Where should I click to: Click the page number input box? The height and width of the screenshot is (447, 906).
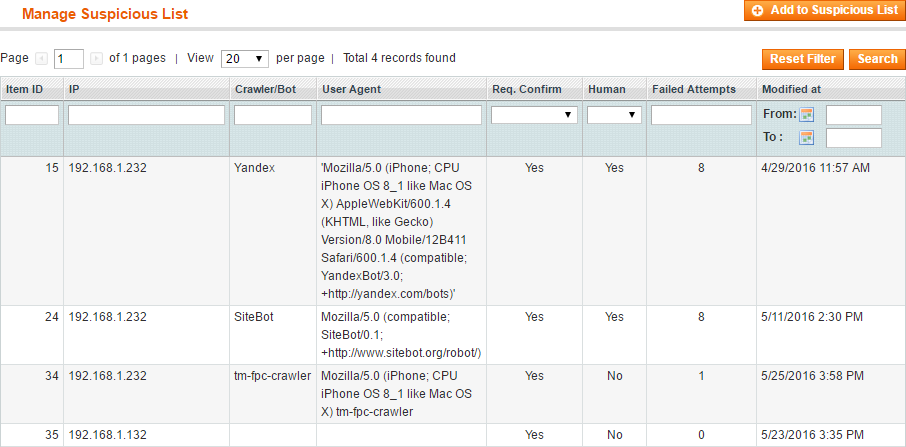click(69, 58)
